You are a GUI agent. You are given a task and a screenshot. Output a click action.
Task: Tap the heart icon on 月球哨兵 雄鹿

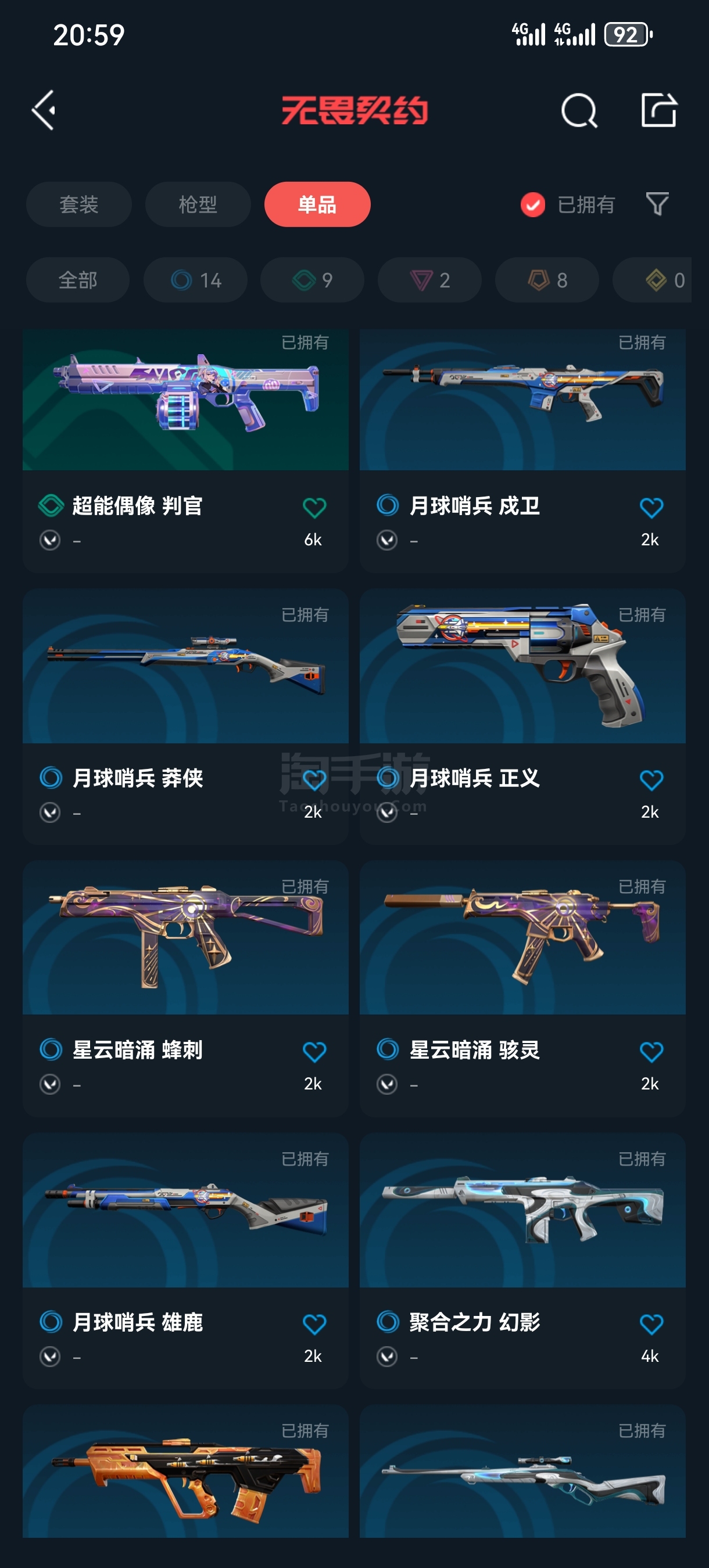coord(314,1324)
